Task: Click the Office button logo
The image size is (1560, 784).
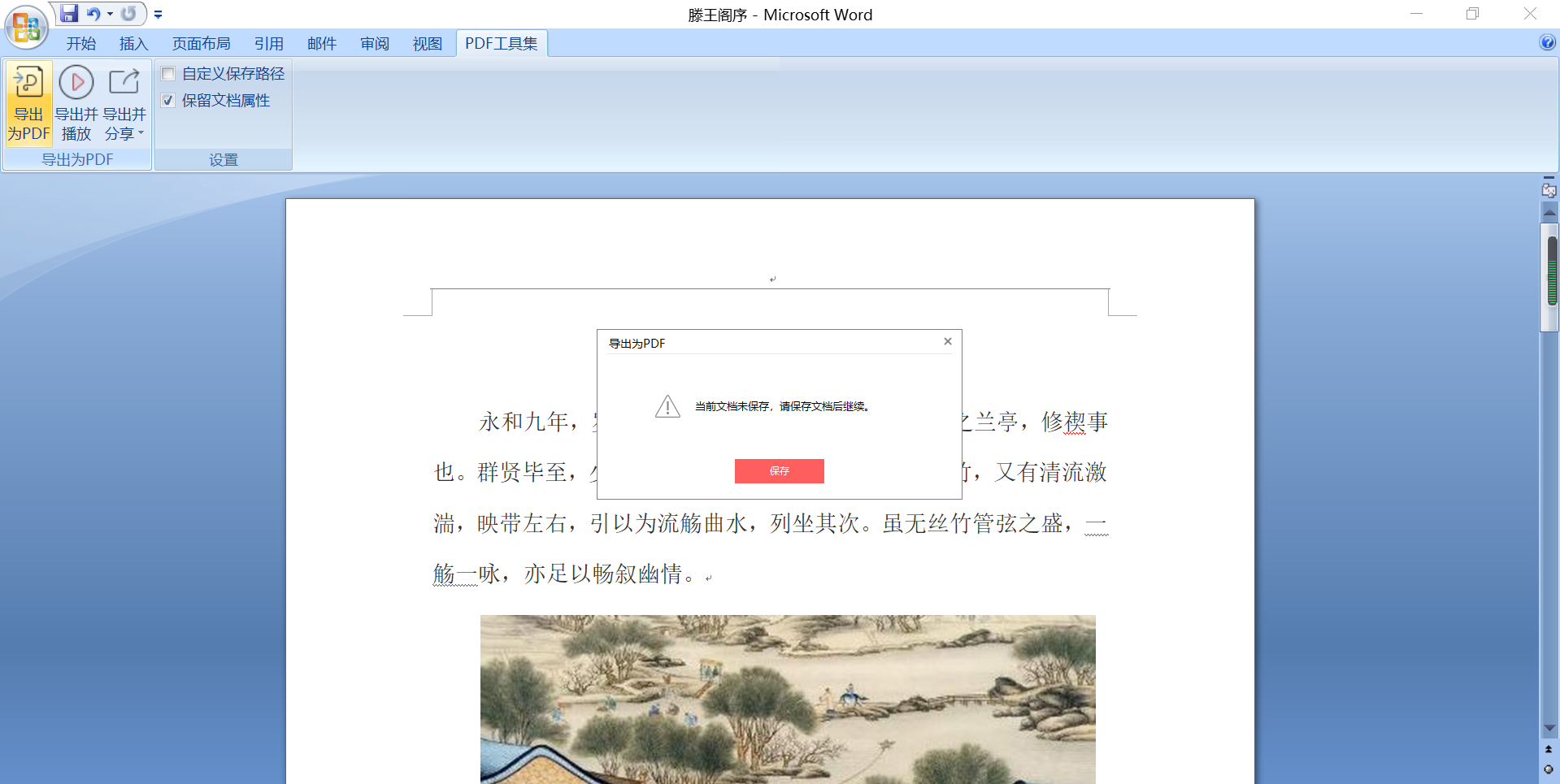Action: [26, 28]
